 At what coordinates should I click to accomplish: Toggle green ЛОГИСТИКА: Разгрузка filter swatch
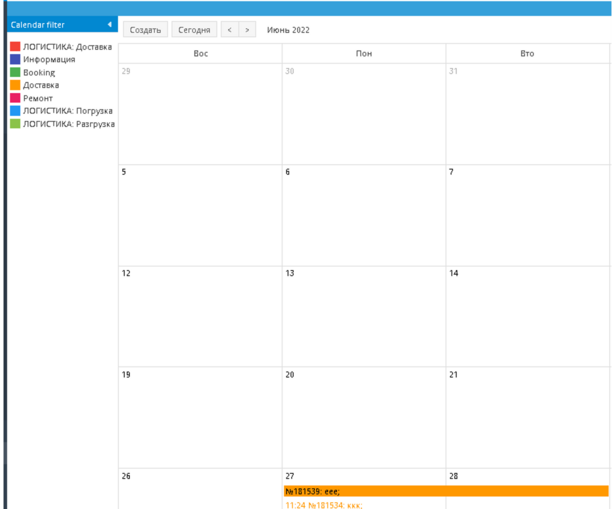tap(15, 124)
